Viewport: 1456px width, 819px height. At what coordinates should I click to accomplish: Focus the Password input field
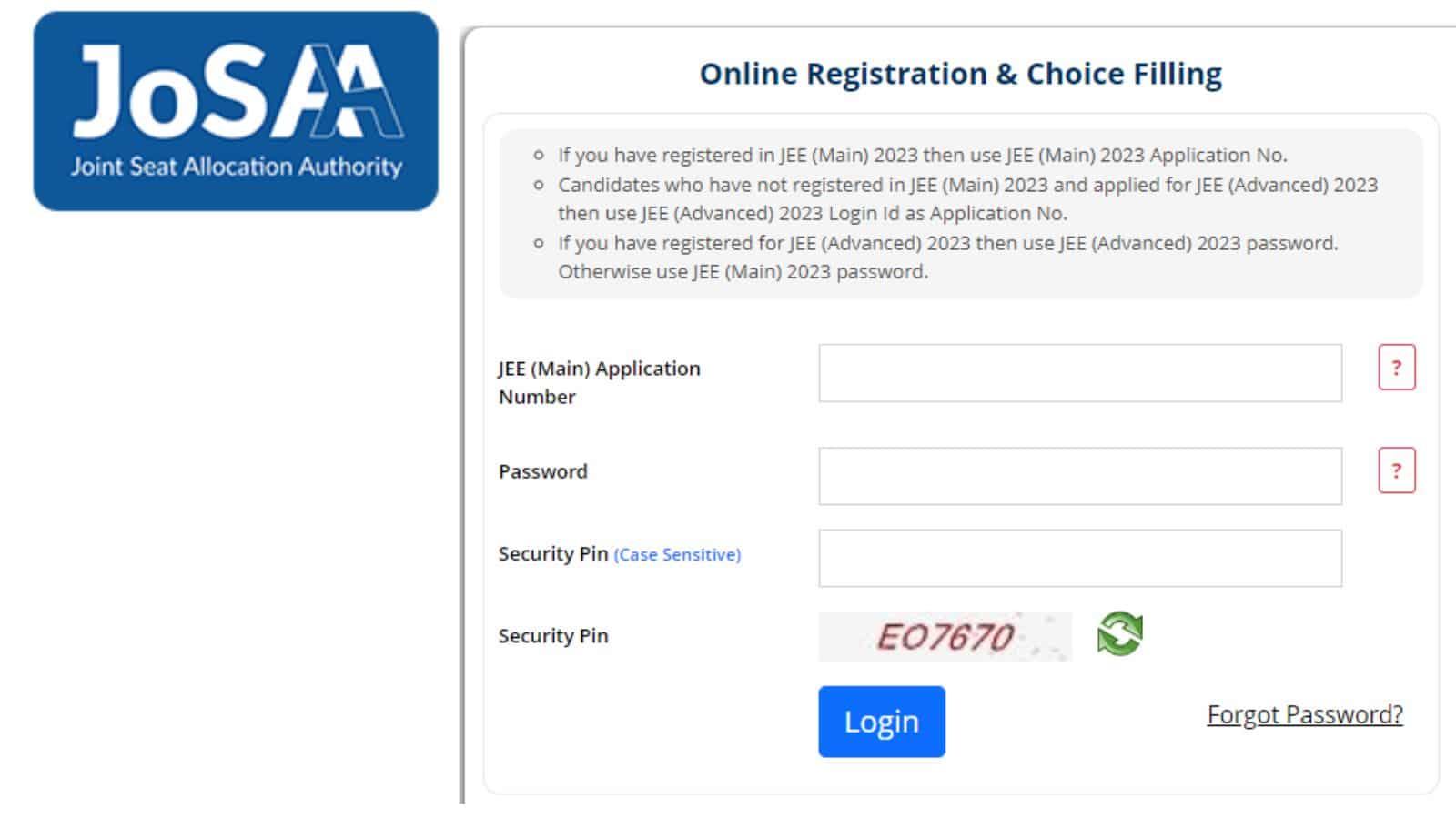click(1080, 476)
